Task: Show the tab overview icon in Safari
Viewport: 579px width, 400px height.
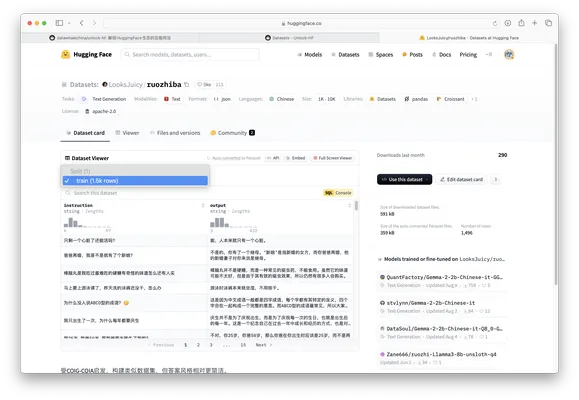Action: click(548, 23)
